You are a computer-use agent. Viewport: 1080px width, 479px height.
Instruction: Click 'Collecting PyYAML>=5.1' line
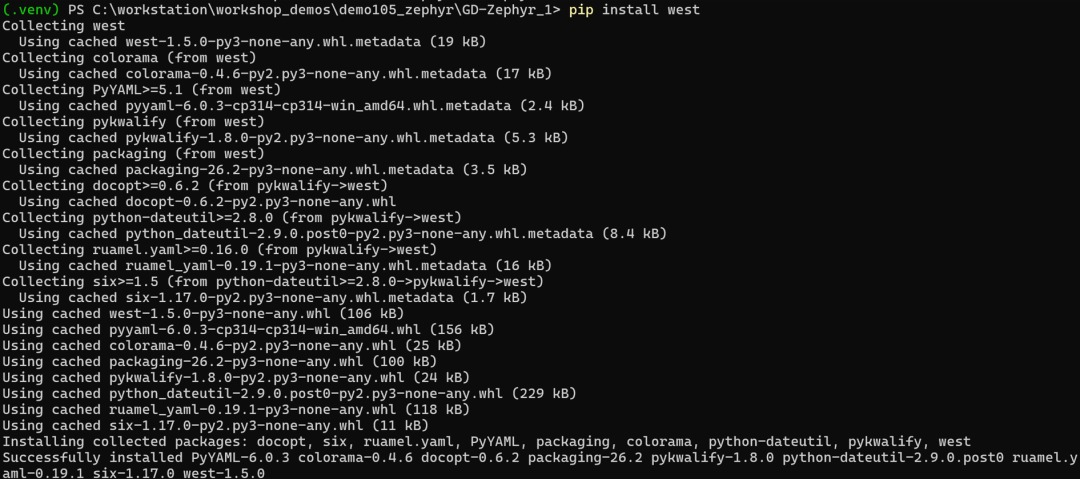[142, 90]
